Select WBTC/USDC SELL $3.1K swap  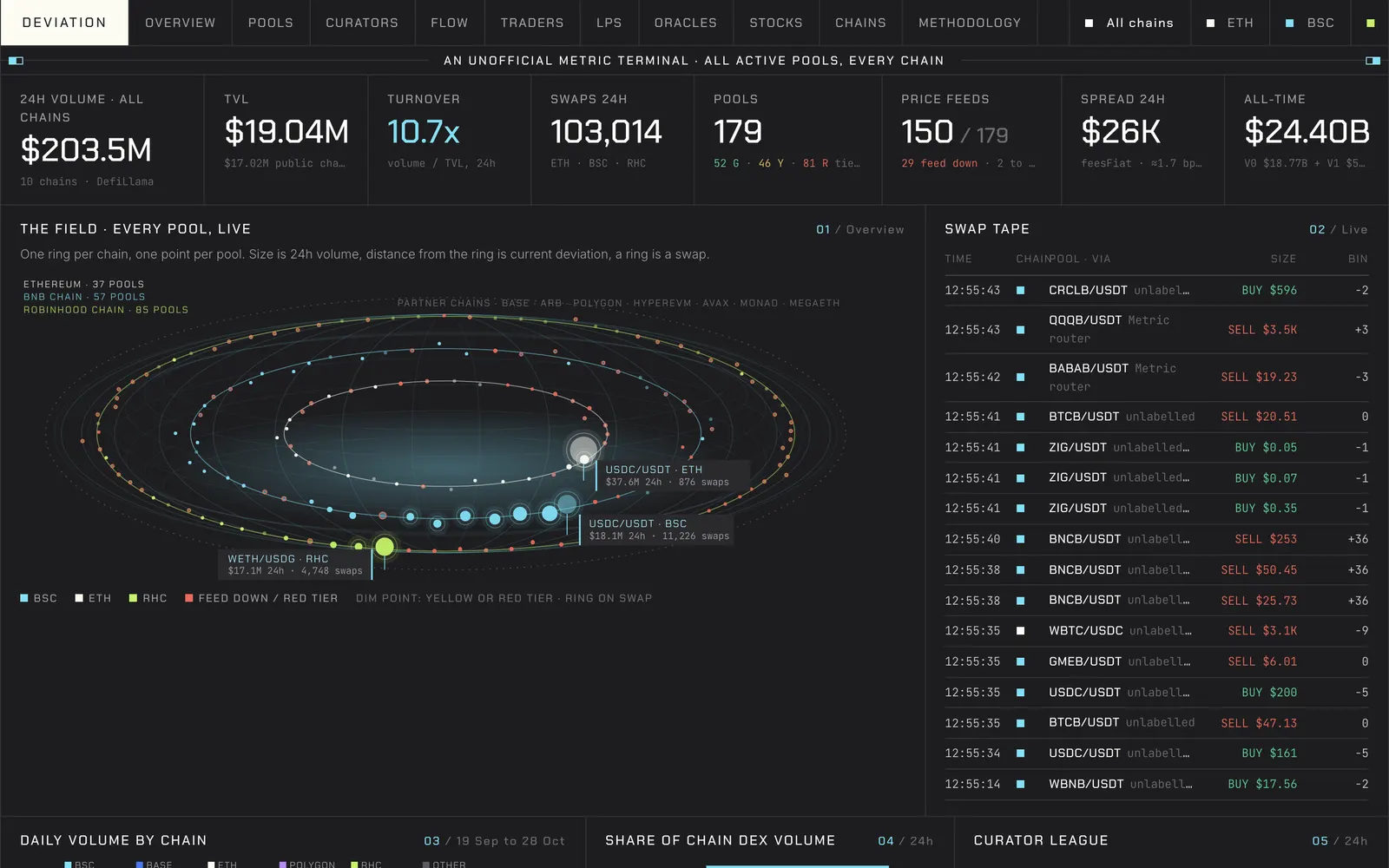[x=1156, y=631]
